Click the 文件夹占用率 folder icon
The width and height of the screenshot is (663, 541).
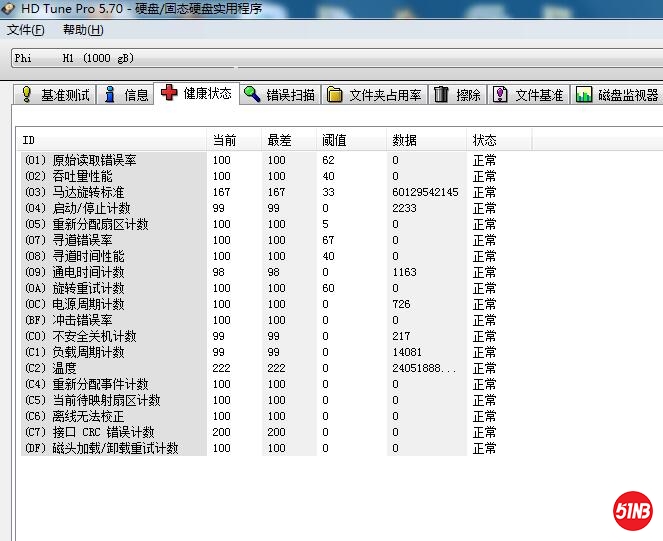click(334, 95)
